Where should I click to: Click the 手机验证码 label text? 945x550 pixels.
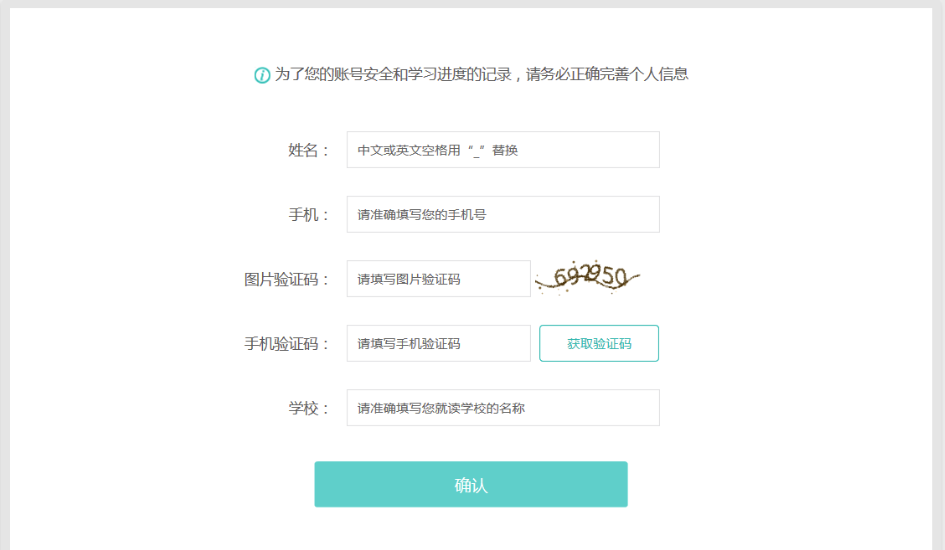[286, 343]
